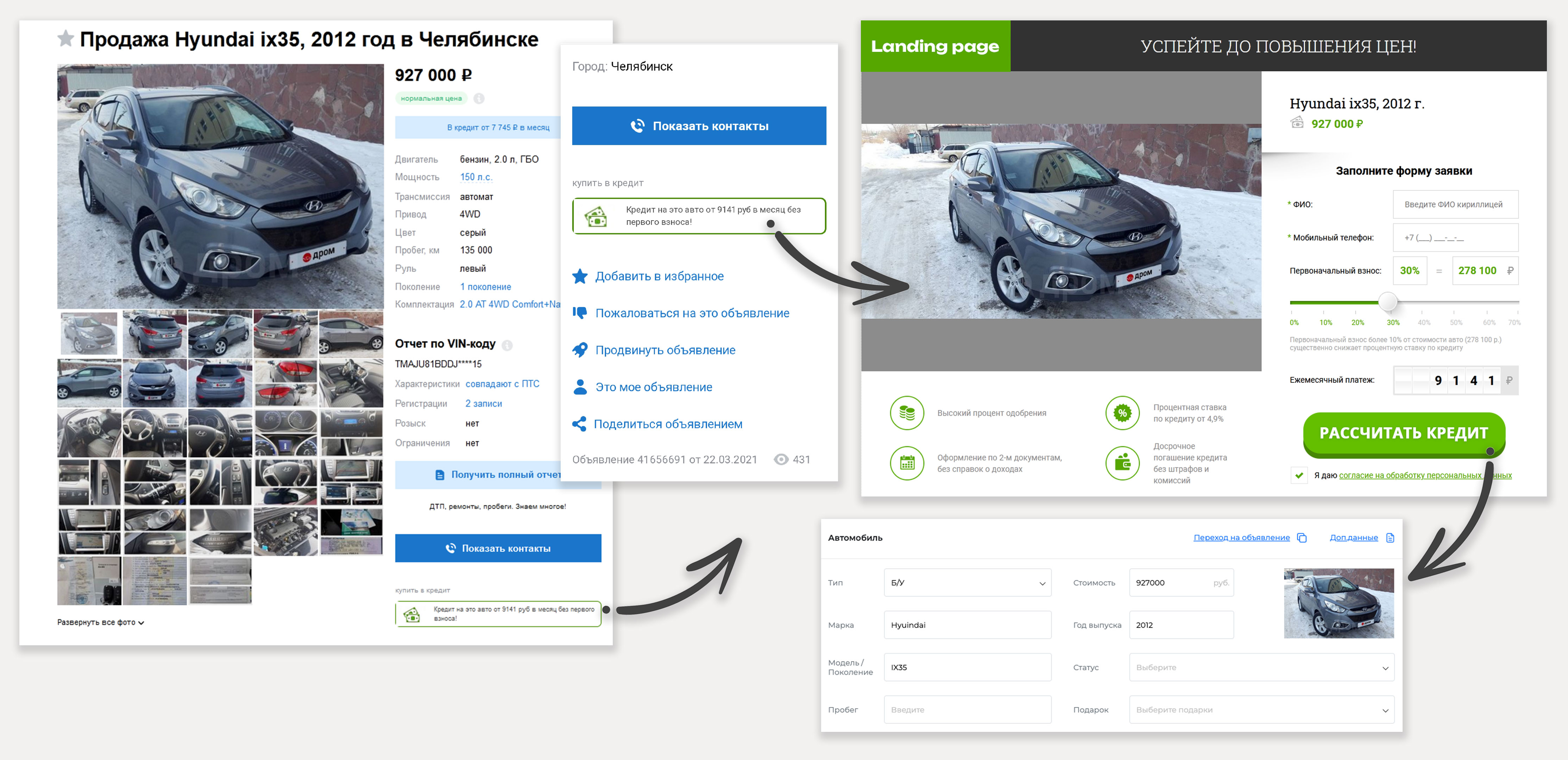This screenshot has height=760, width=1568.
Task: Click the share icon for 'Поделиться объявлением'
Action: 579,424
